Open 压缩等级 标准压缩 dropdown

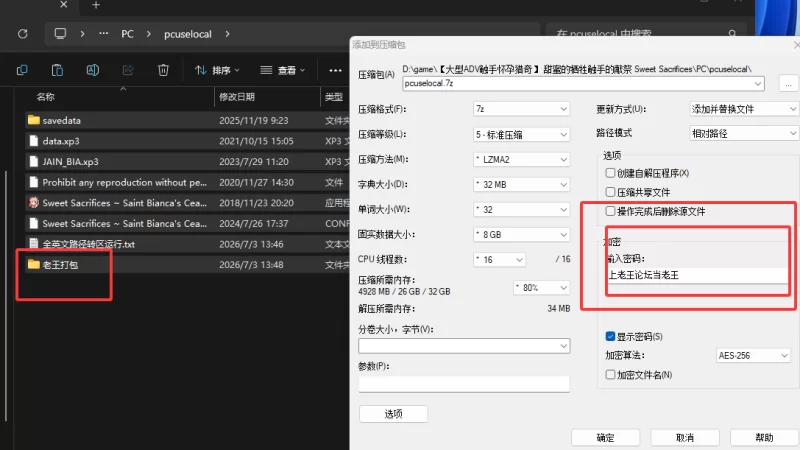521,135
